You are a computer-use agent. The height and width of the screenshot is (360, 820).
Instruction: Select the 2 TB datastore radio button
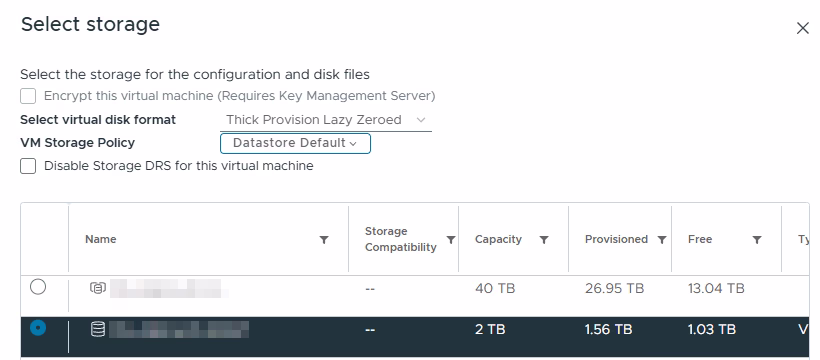point(38,328)
